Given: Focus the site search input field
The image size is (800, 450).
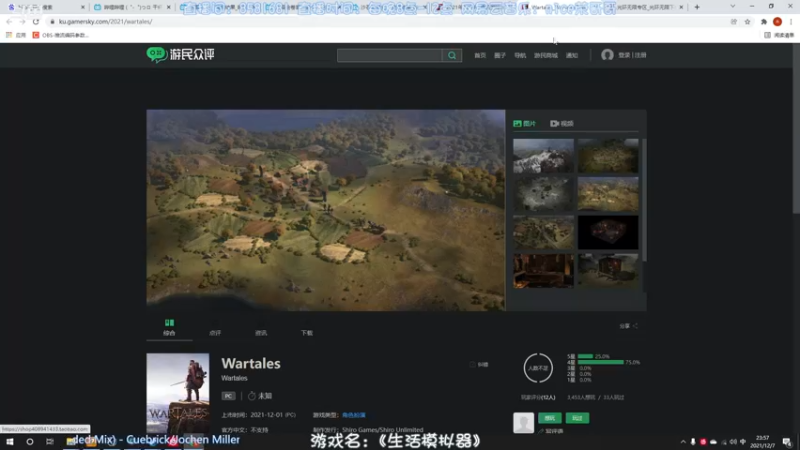Looking at the screenshot, I should click(390, 55).
